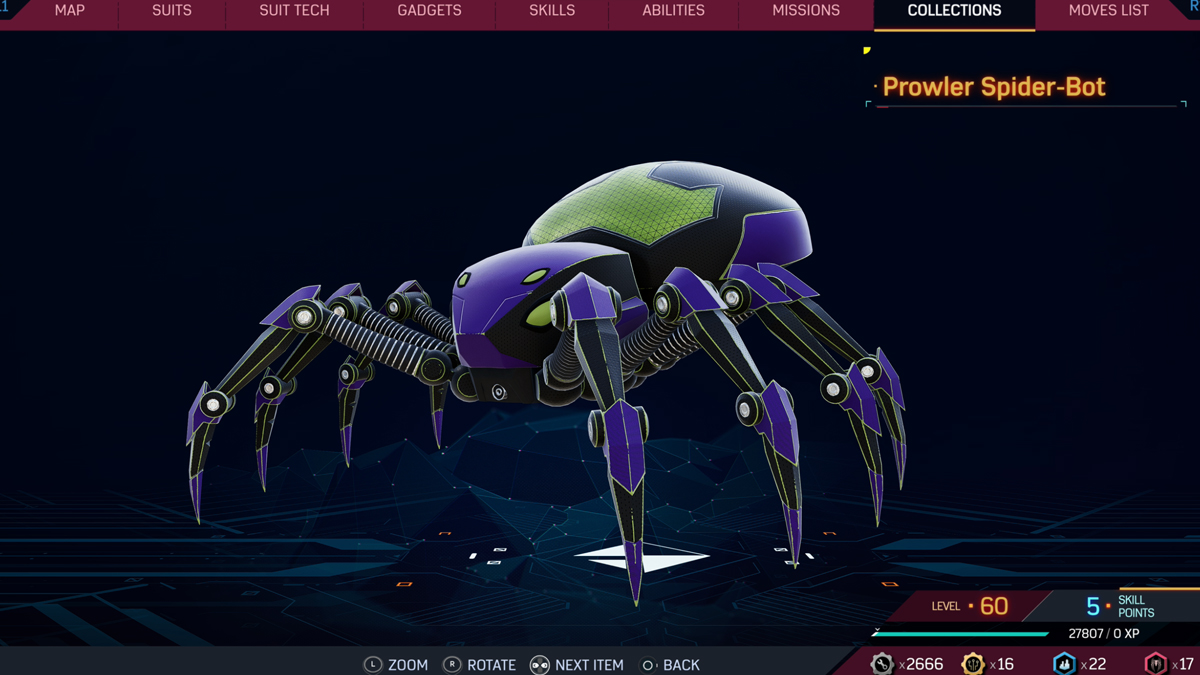Open the Map tab
Image resolution: width=1200 pixels, height=675 pixels.
click(x=69, y=11)
